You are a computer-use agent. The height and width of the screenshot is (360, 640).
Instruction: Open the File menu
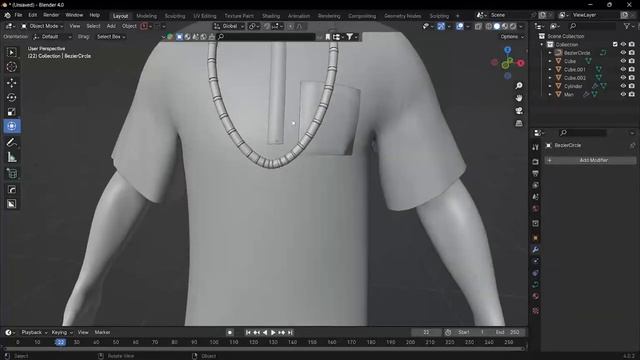coord(18,15)
